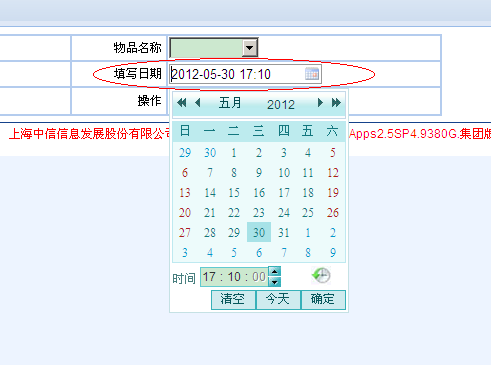Screen dimensions: 491x365
Task: Select day 28 in the calendar
Action: point(209,232)
